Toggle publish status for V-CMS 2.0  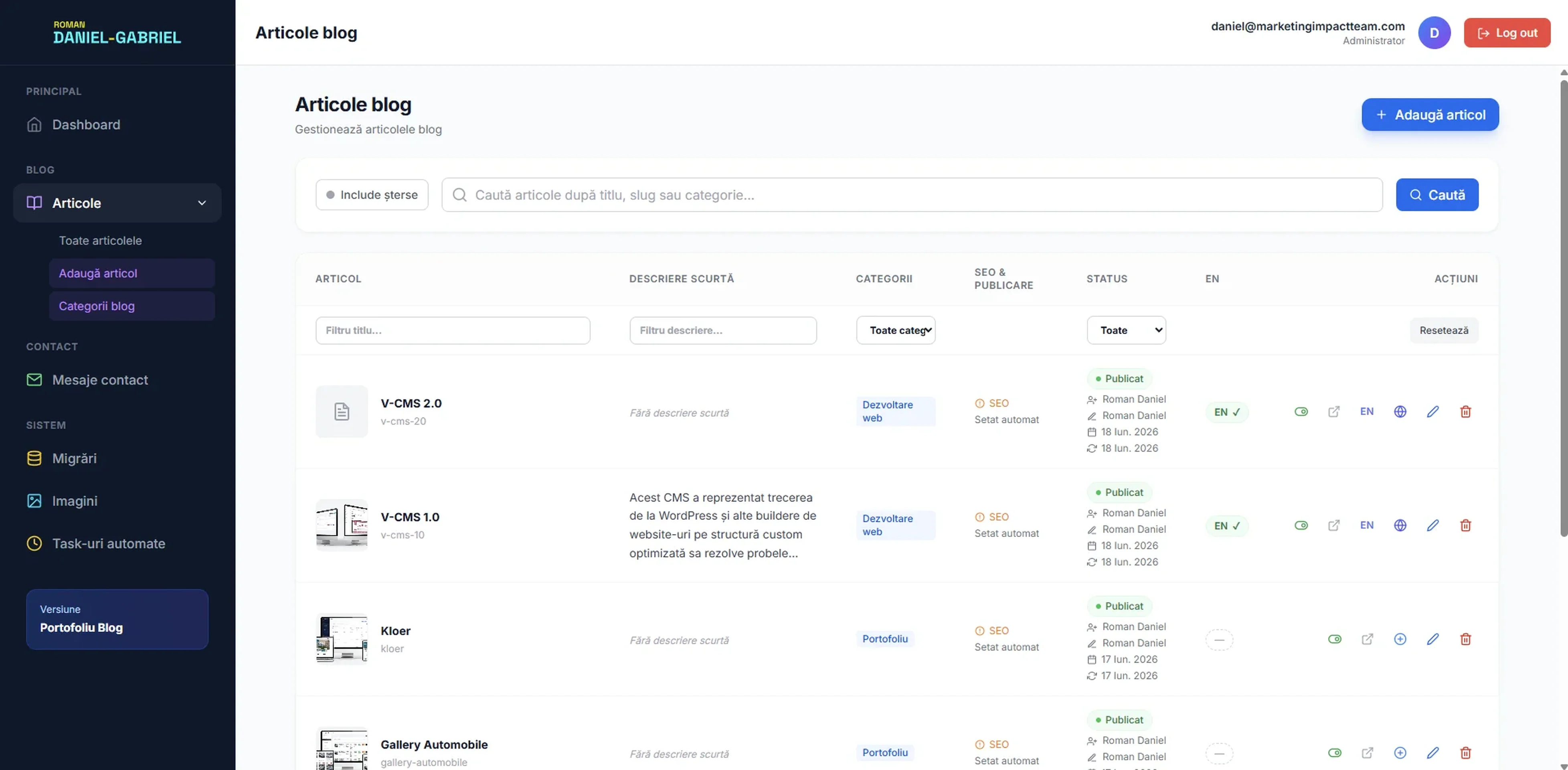[x=1301, y=411]
